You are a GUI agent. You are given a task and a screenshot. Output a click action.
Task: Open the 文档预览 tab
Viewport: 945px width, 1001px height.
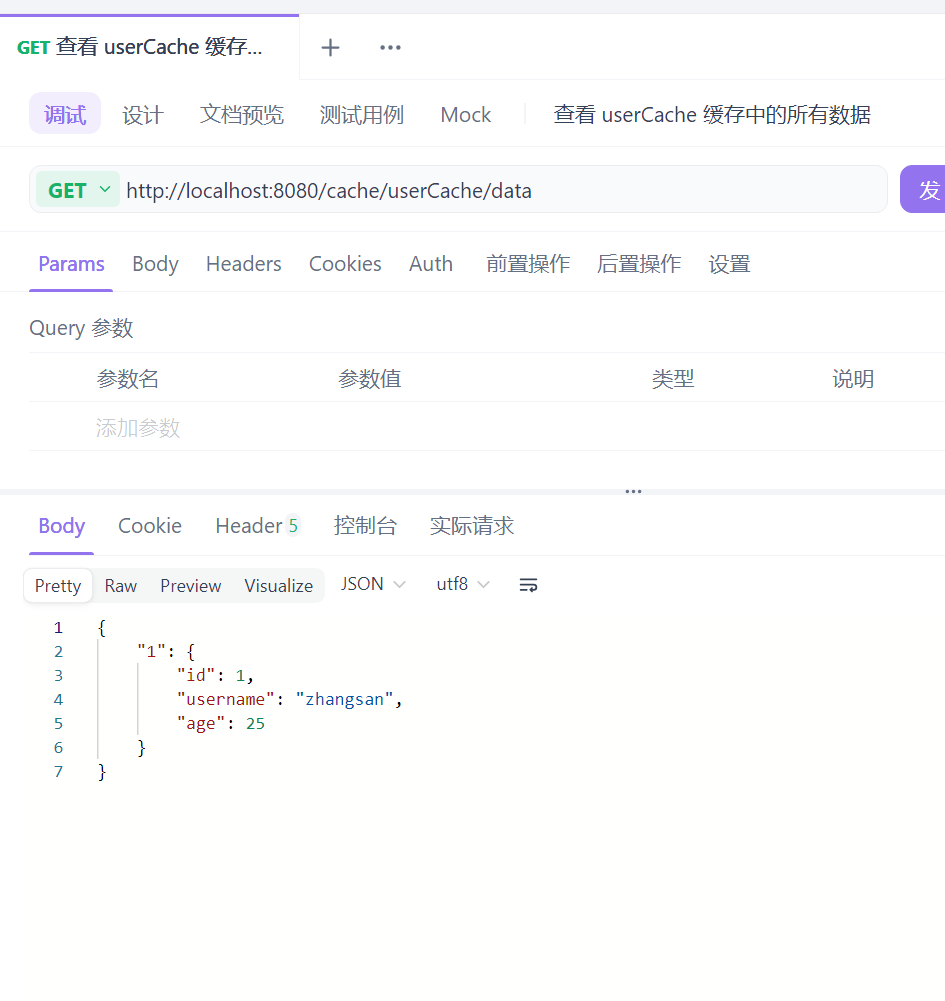(x=241, y=114)
